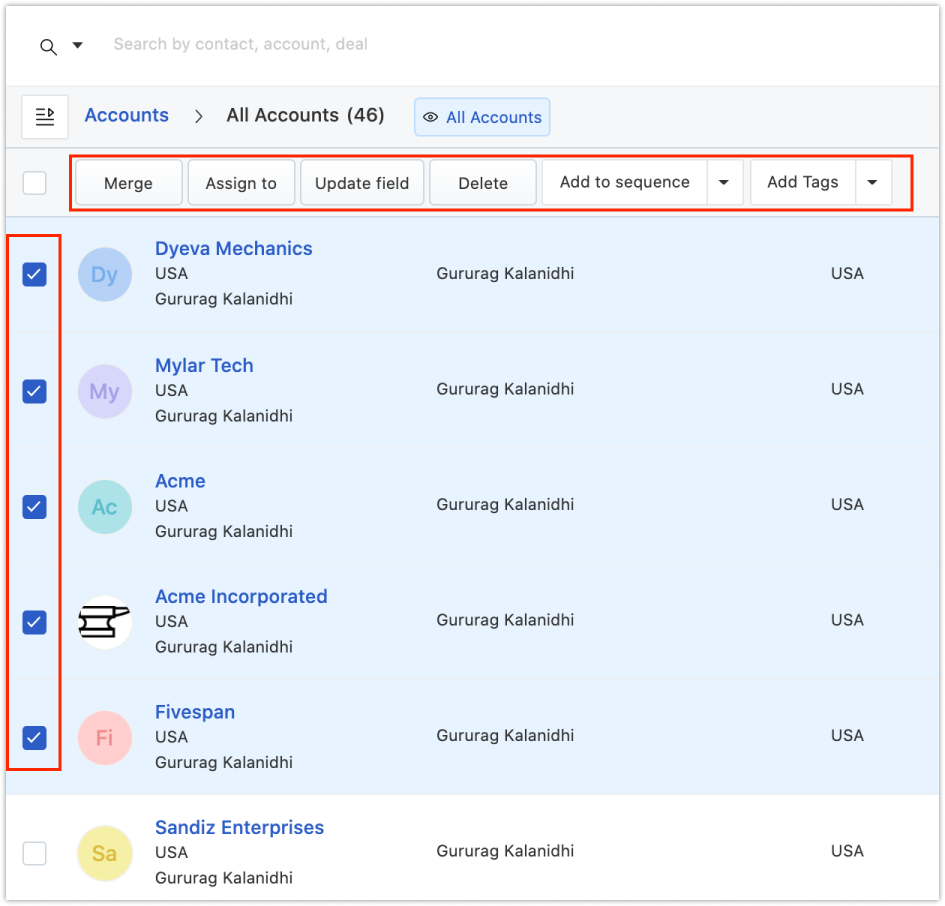Viewport: 945px width, 906px height.
Task: Open the Acme account link
Action: tap(180, 481)
